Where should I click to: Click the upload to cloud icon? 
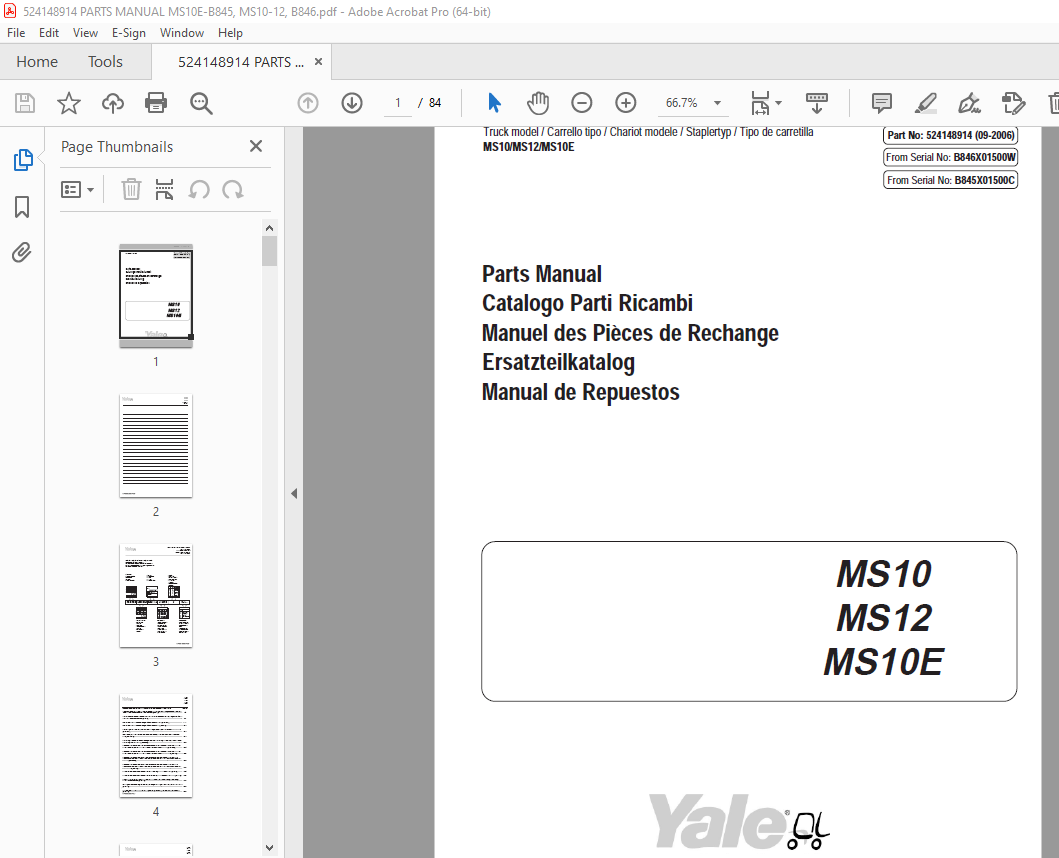(113, 103)
